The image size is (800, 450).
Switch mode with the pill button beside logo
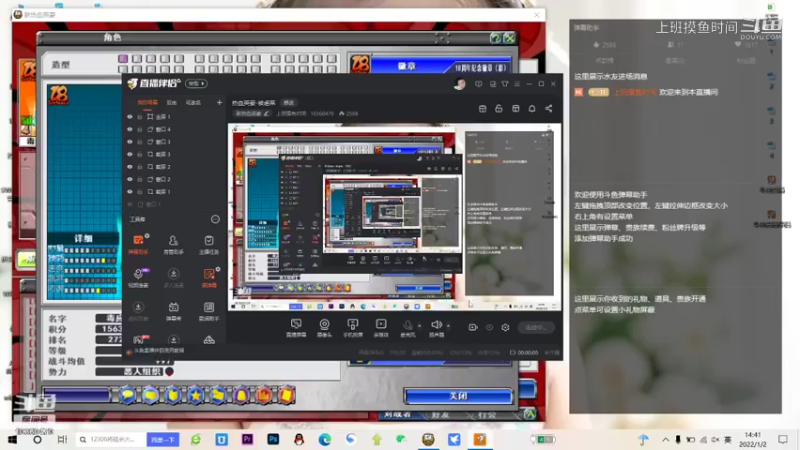coord(196,83)
